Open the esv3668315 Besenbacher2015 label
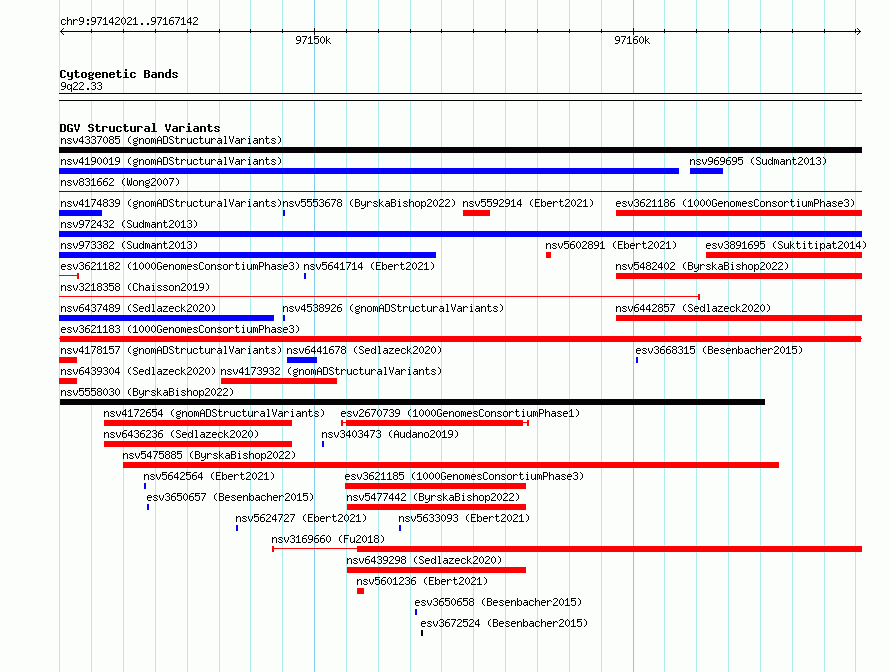Screen dimensions: 890x672 (719, 350)
